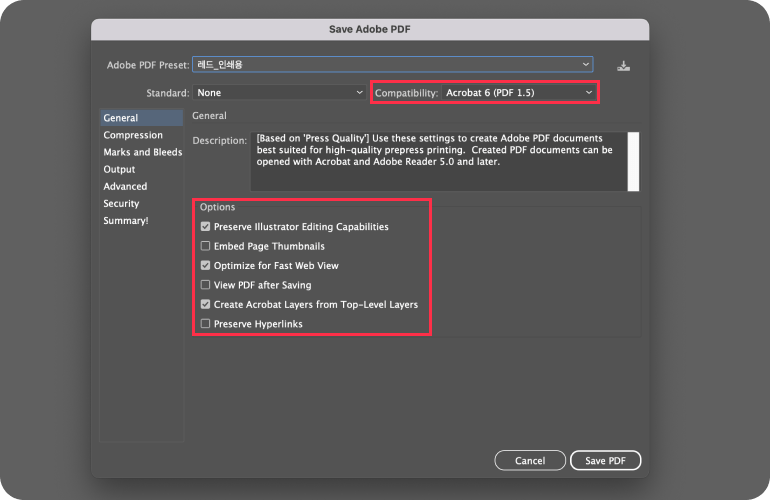Open the Marks and Bleeds section

tap(142, 152)
